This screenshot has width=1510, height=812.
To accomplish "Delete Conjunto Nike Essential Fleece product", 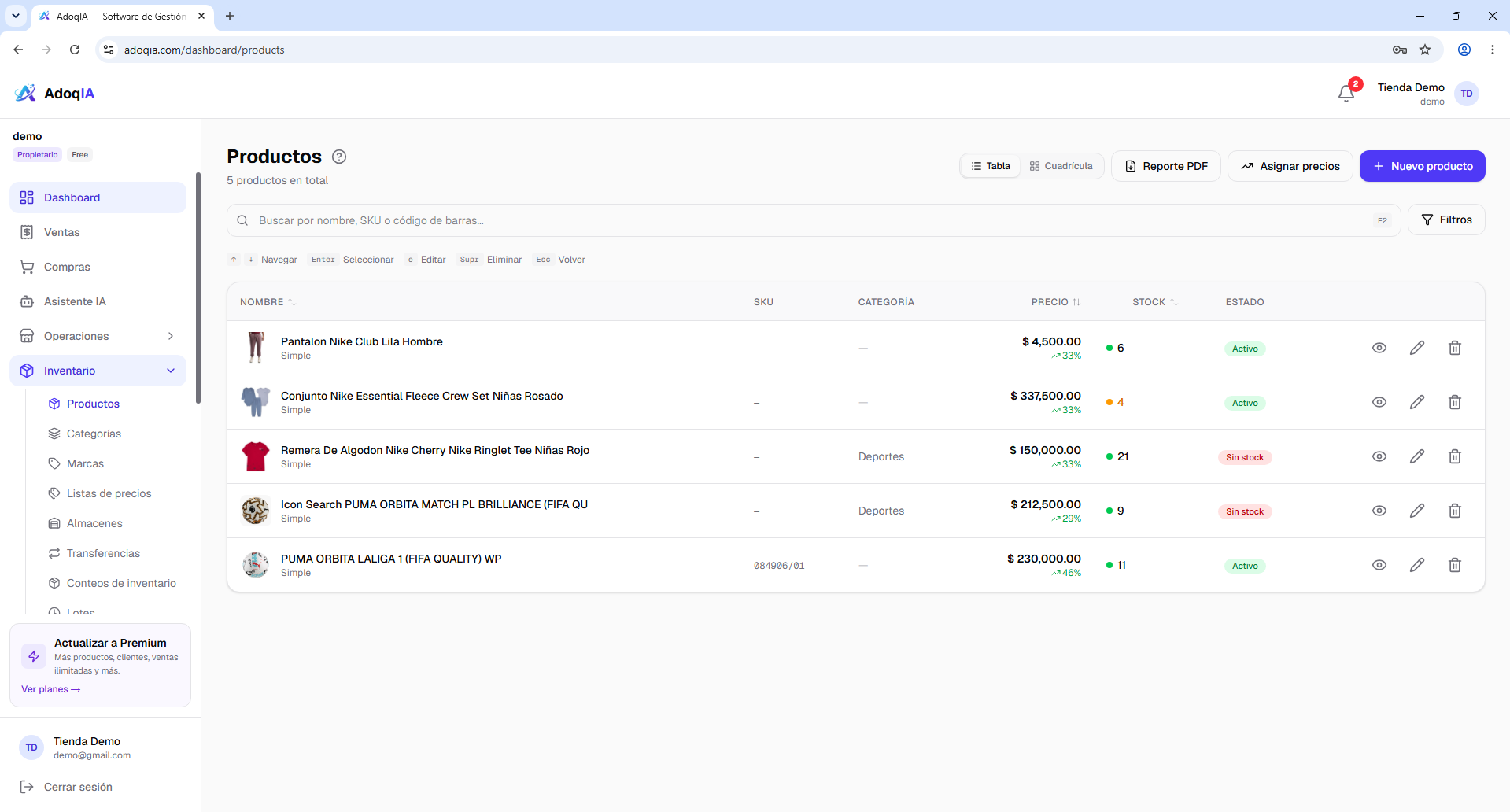I will pyautogui.click(x=1454, y=402).
